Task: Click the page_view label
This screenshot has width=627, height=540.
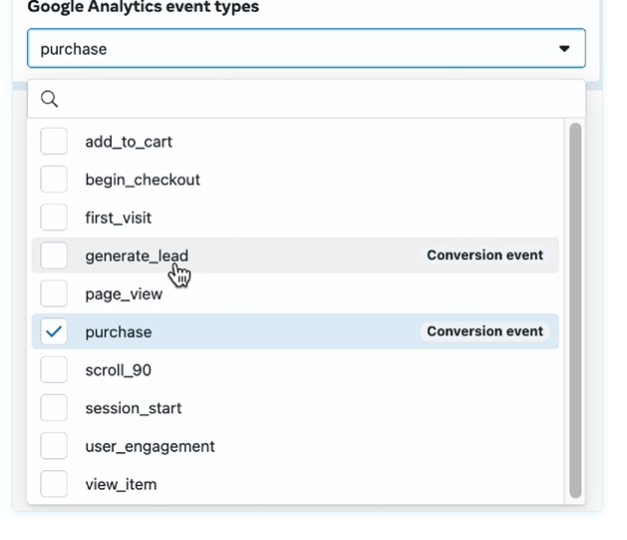Action: click(x=124, y=294)
